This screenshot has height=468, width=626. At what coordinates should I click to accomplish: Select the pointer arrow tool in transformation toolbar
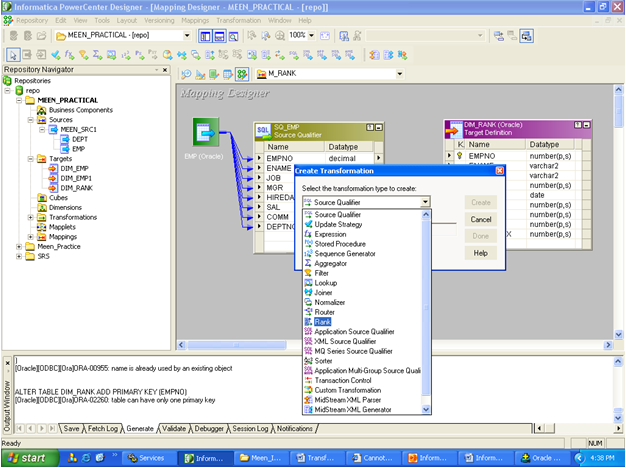(x=13, y=55)
